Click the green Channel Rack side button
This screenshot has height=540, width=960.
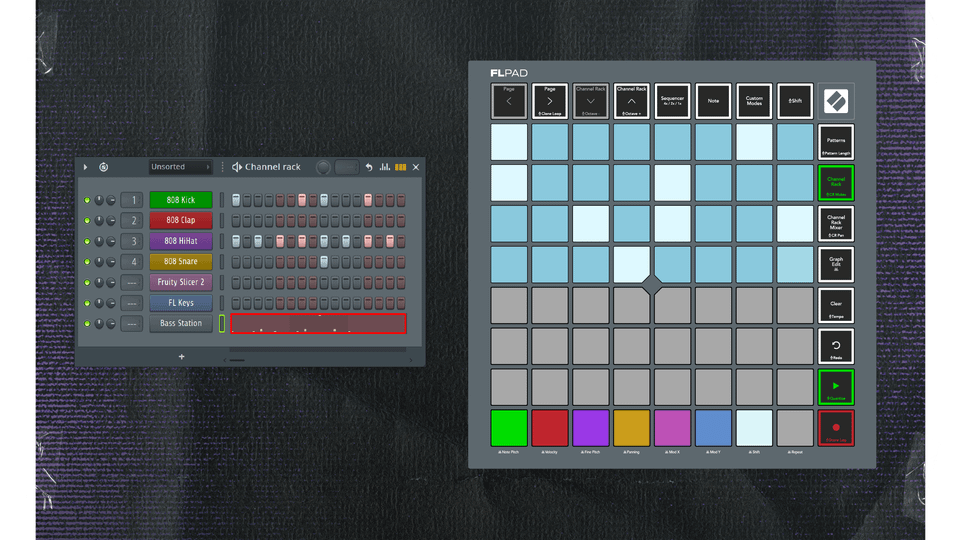tap(836, 182)
